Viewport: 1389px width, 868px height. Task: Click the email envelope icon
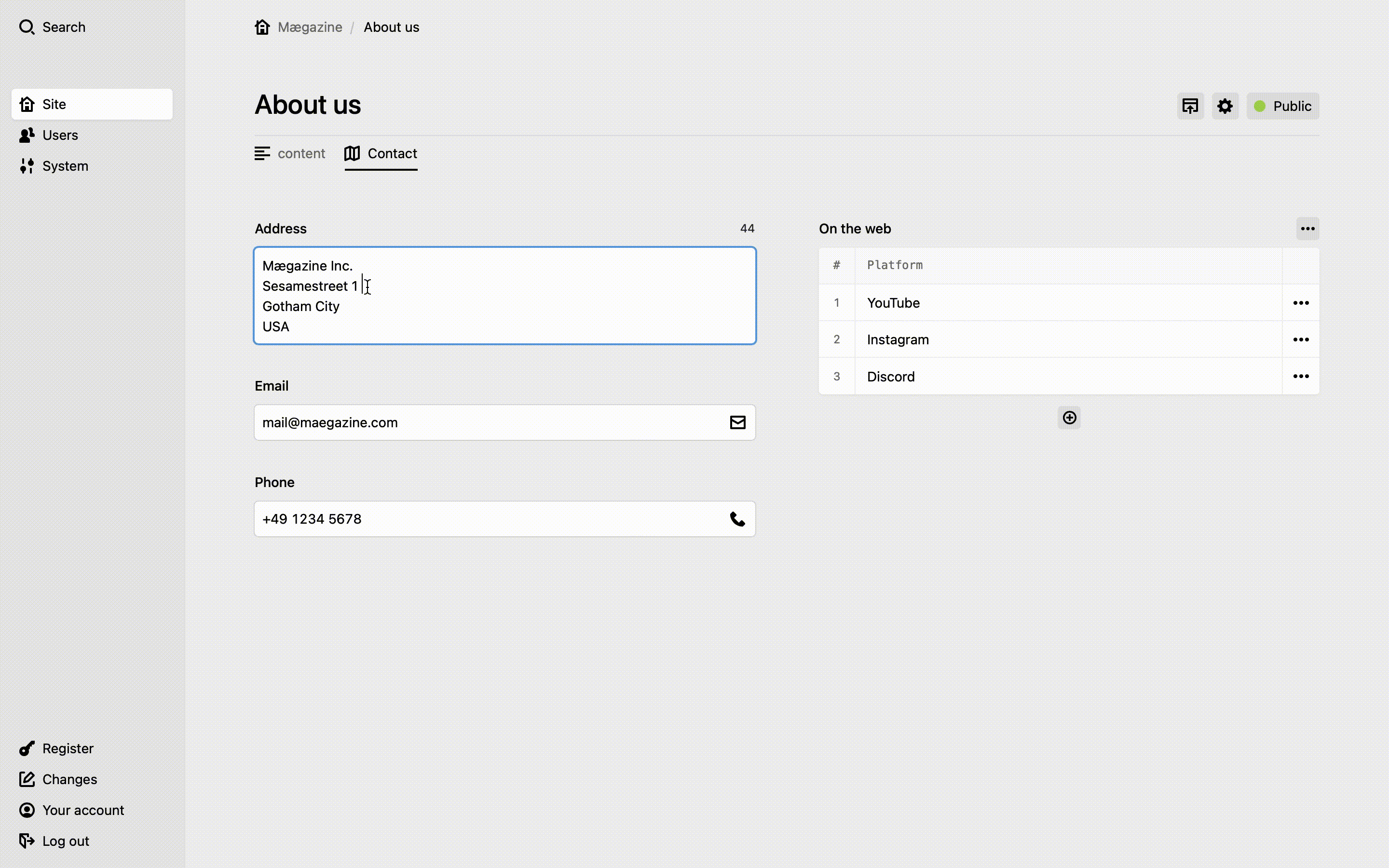tap(737, 422)
